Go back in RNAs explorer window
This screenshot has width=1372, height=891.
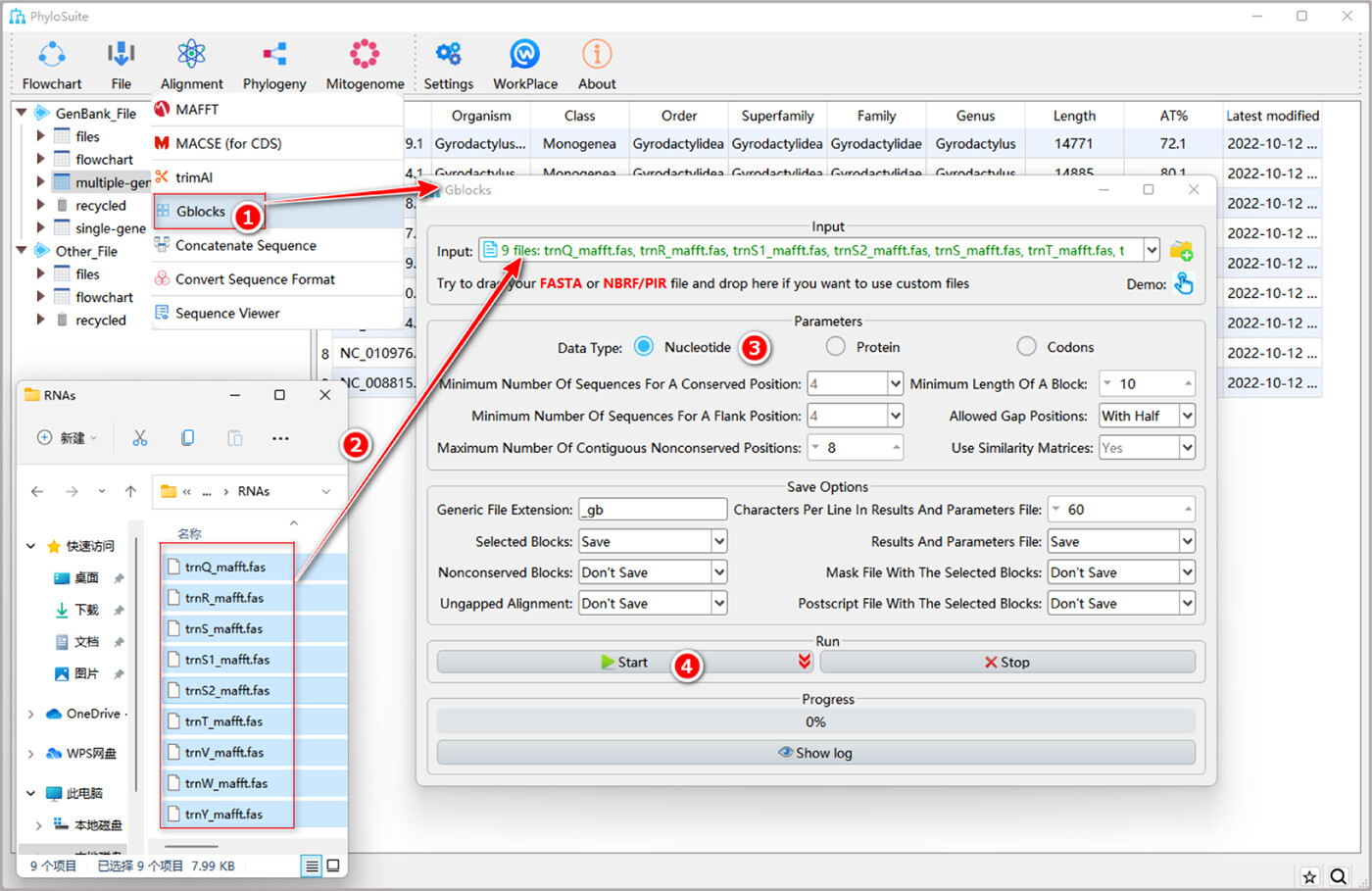tap(37, 491)
